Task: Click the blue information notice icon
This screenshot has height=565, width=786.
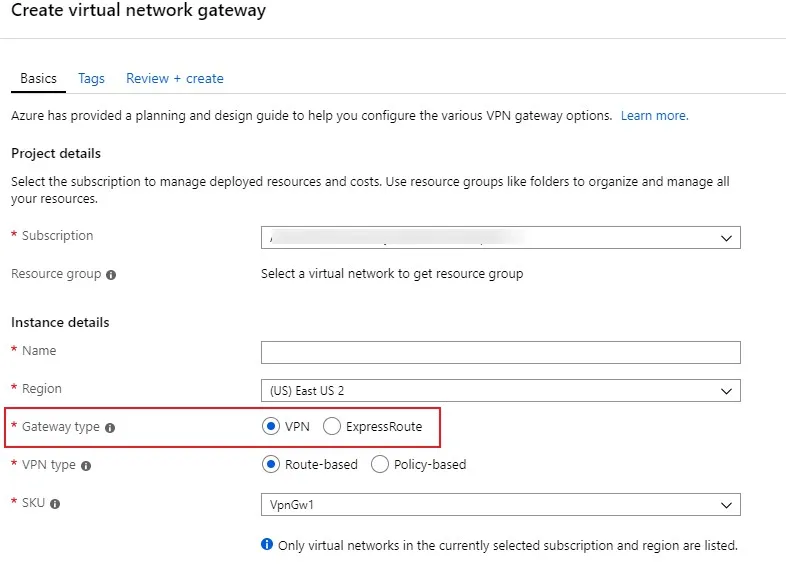Action: pyautogui.click(x=267, y=545)
